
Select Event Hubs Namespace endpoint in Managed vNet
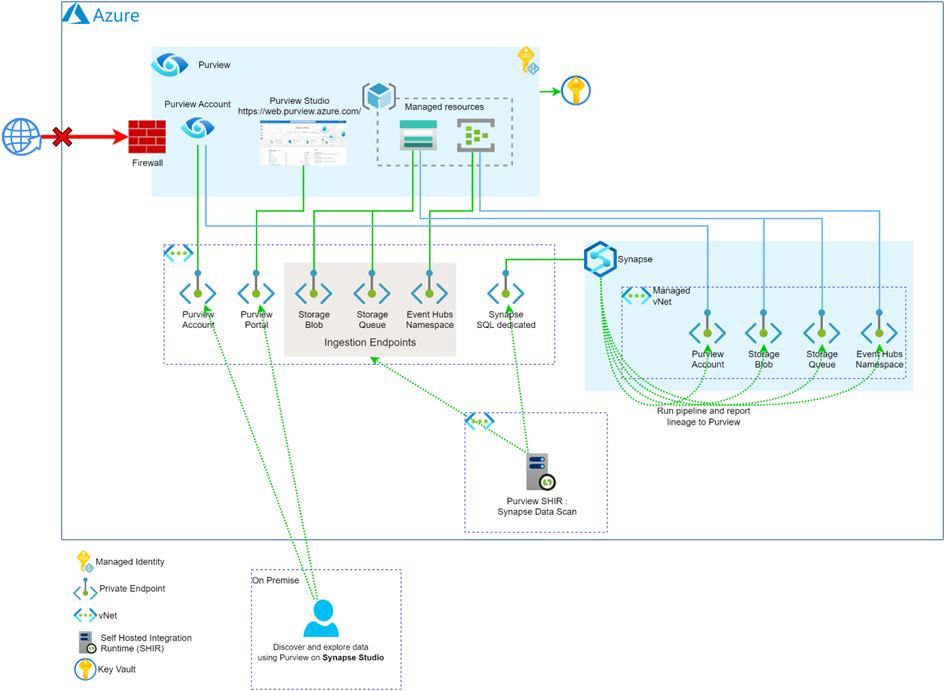point(879,333)
